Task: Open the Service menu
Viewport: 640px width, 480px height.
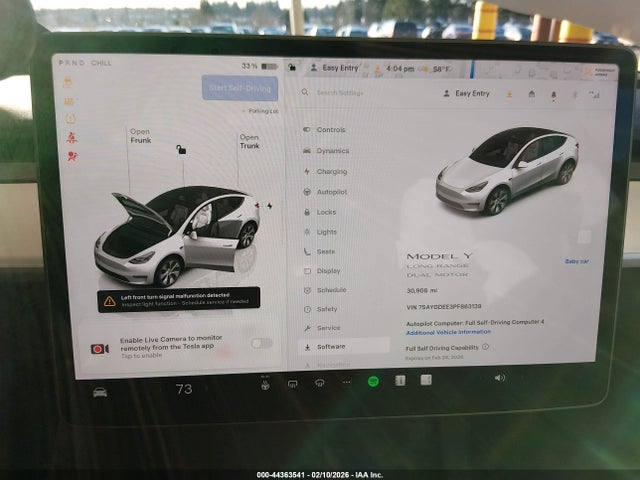Action: coord(322,328)
